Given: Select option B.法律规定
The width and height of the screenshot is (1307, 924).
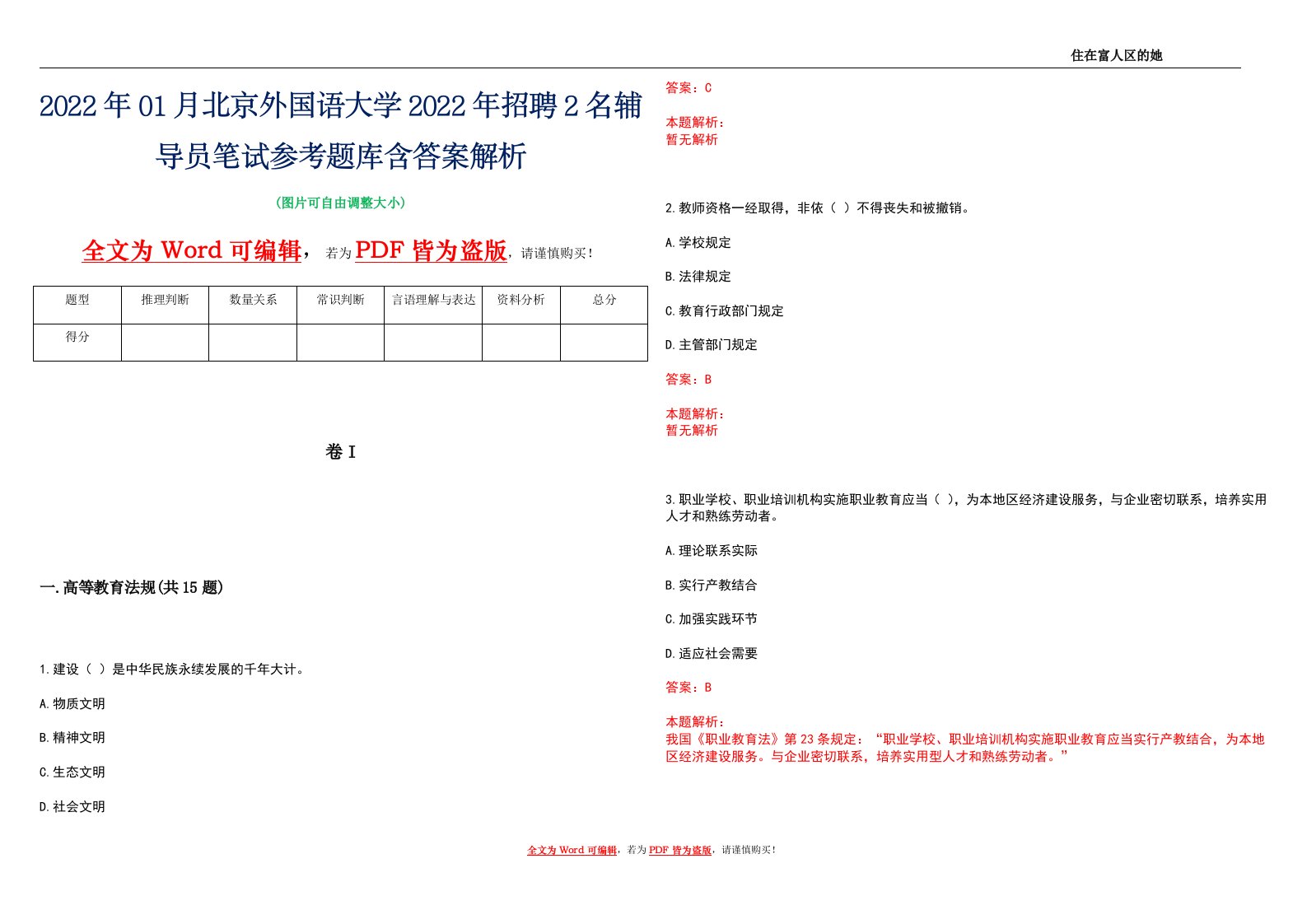Looking at the screenshot, I should [x=698, y=277].
